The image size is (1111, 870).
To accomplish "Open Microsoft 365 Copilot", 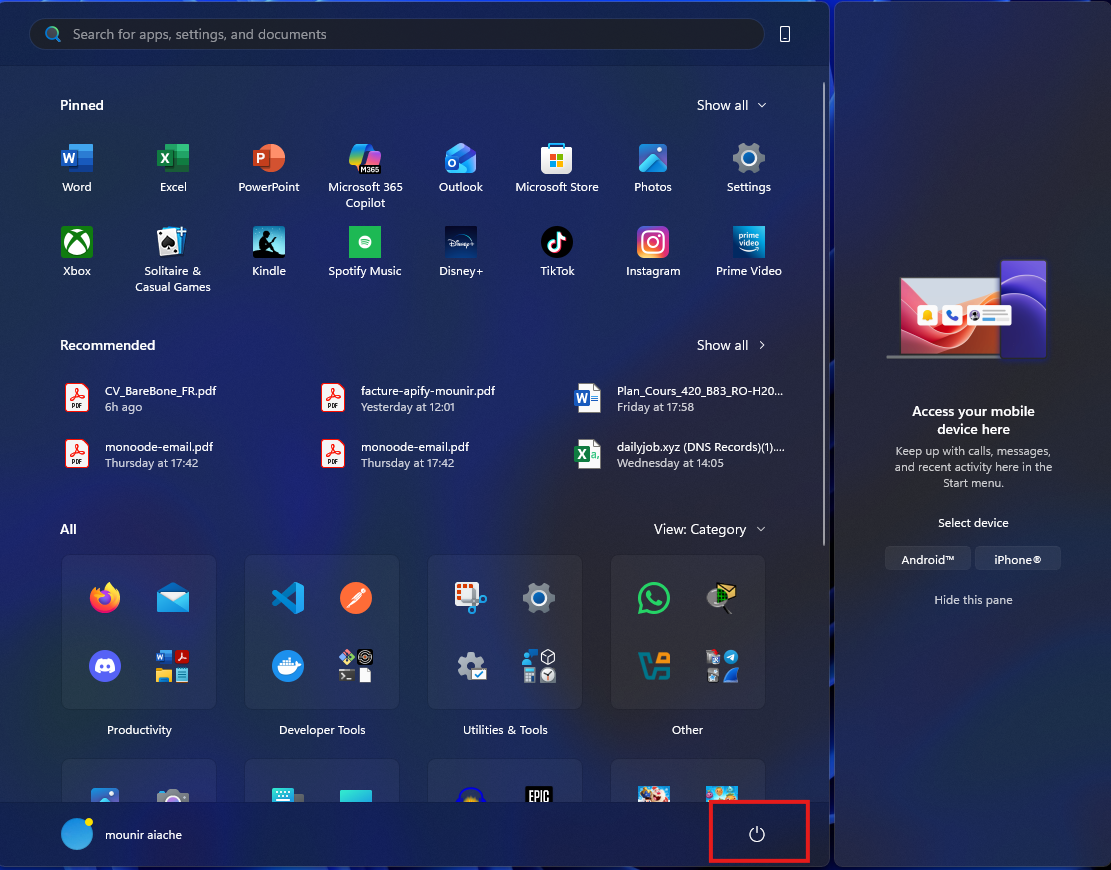I will click(365, 176).
